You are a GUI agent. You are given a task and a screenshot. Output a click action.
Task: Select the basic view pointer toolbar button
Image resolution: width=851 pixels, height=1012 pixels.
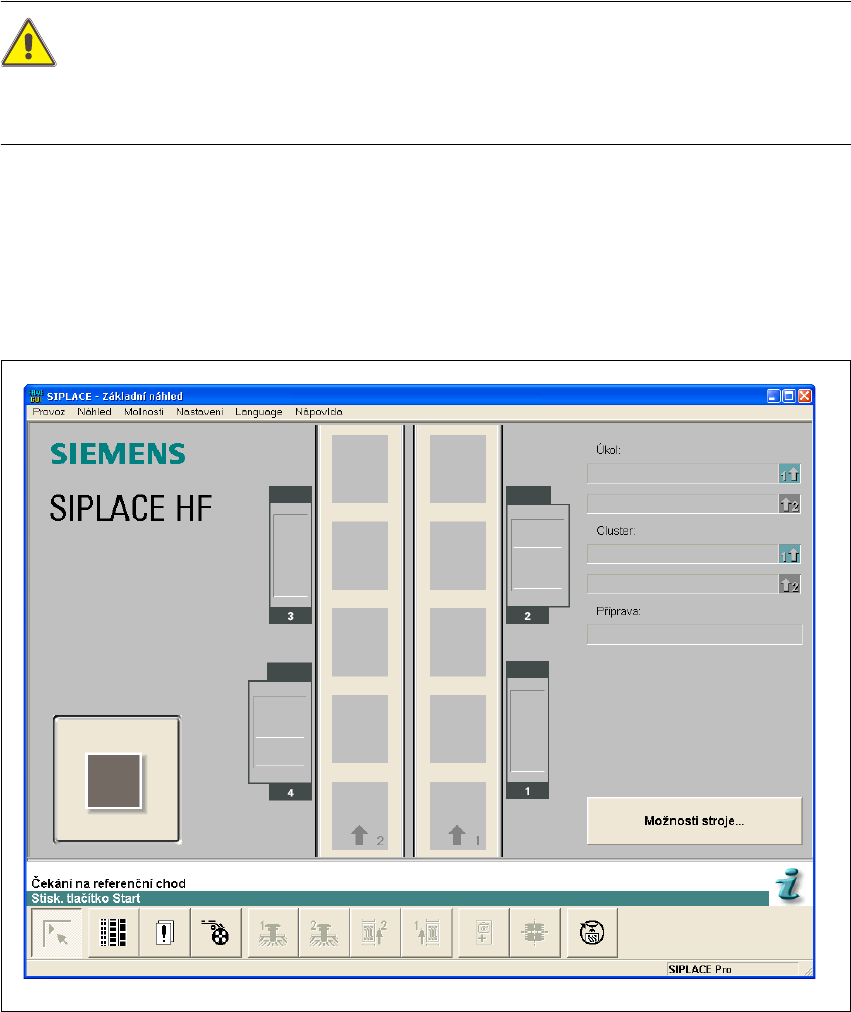pyautogui.click(x=57, y=933)
